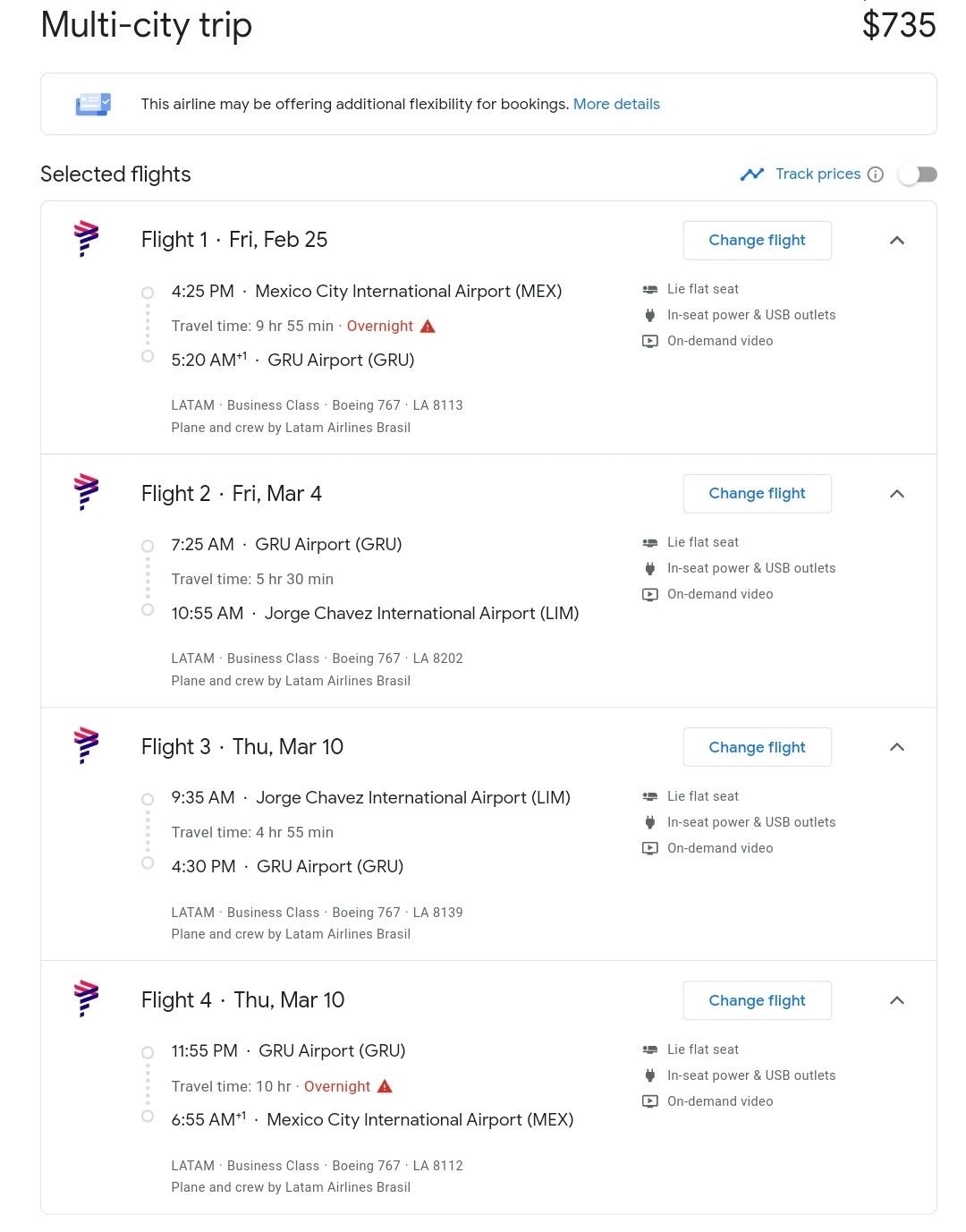
Task: Change flight for Flight 3 to GRU
Action: pyautogui.click(x=757, y=747)
